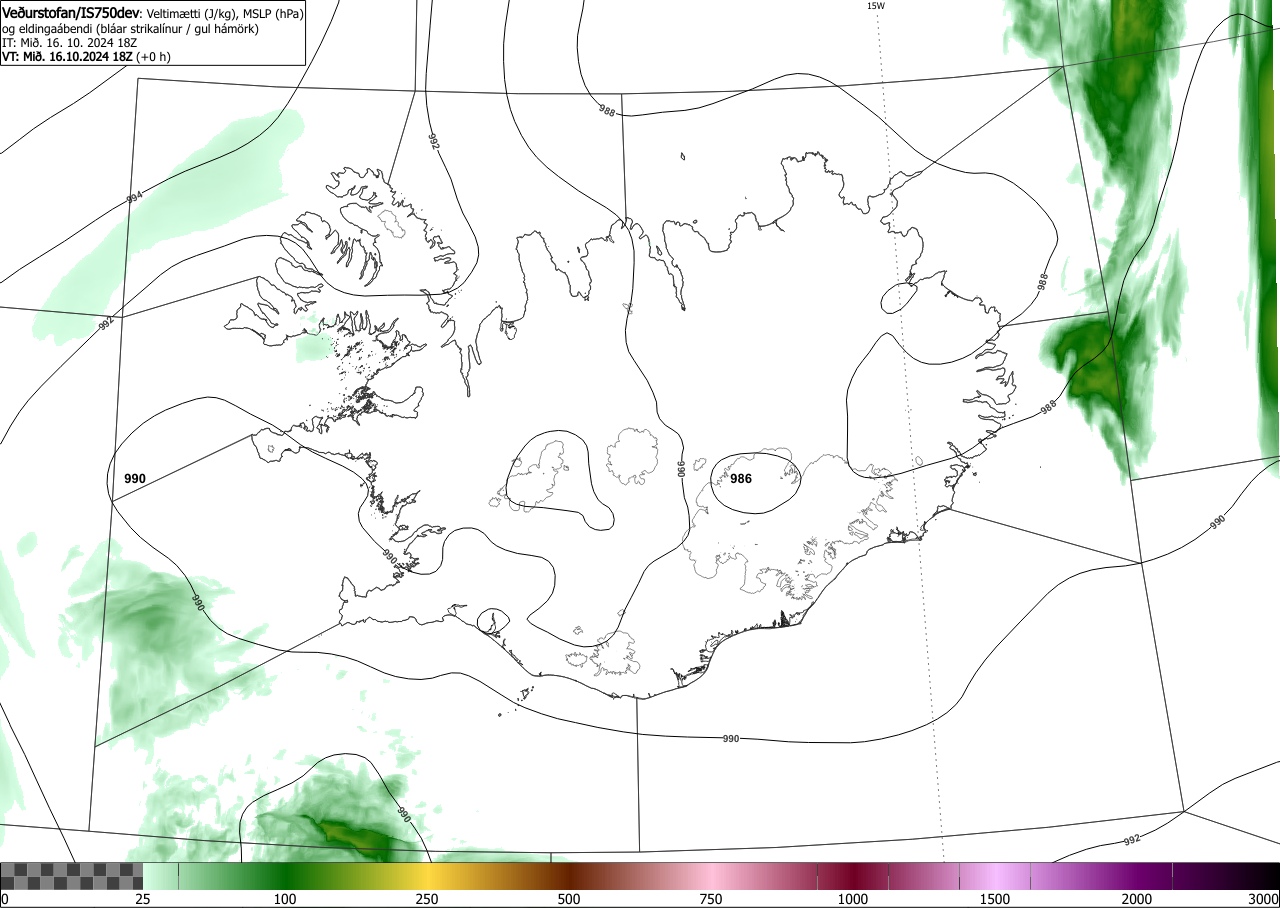Click the 1500 value on color scale
1280x908 pixels.
click(995, 899)
